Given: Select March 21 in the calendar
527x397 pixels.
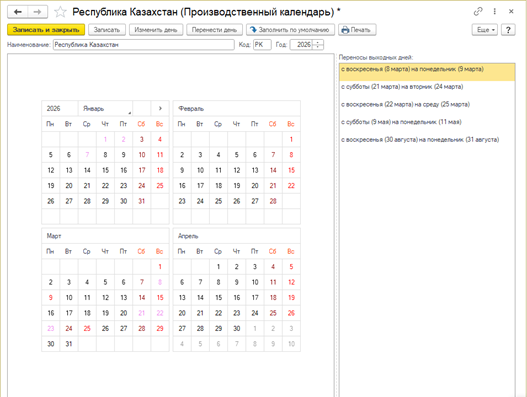Looking at the screenshot, I should pos(142,313).
